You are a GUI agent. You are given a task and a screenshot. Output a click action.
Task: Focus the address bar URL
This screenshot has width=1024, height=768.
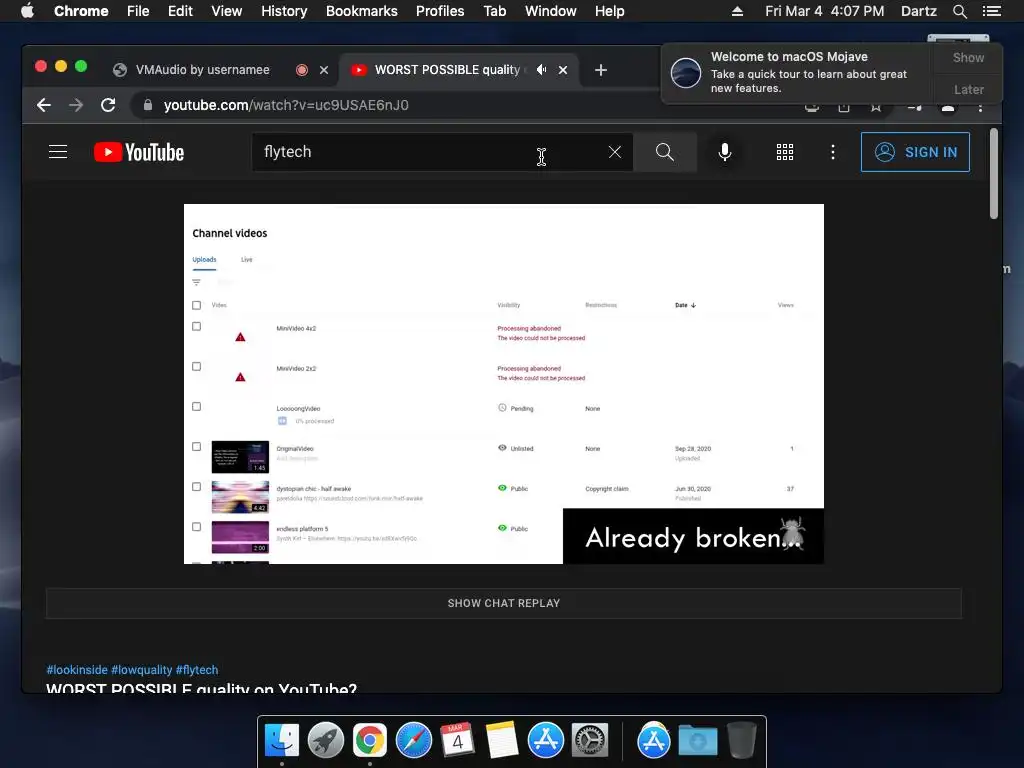tap(286, 105)
